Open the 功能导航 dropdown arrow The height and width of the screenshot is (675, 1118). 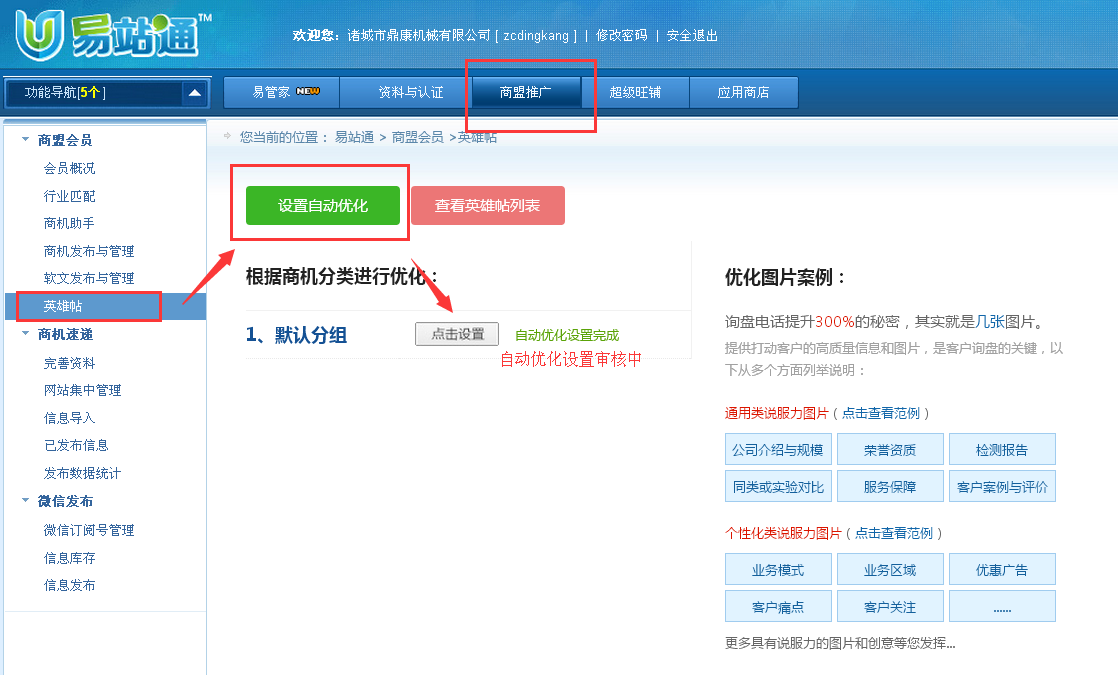point(194,93)
